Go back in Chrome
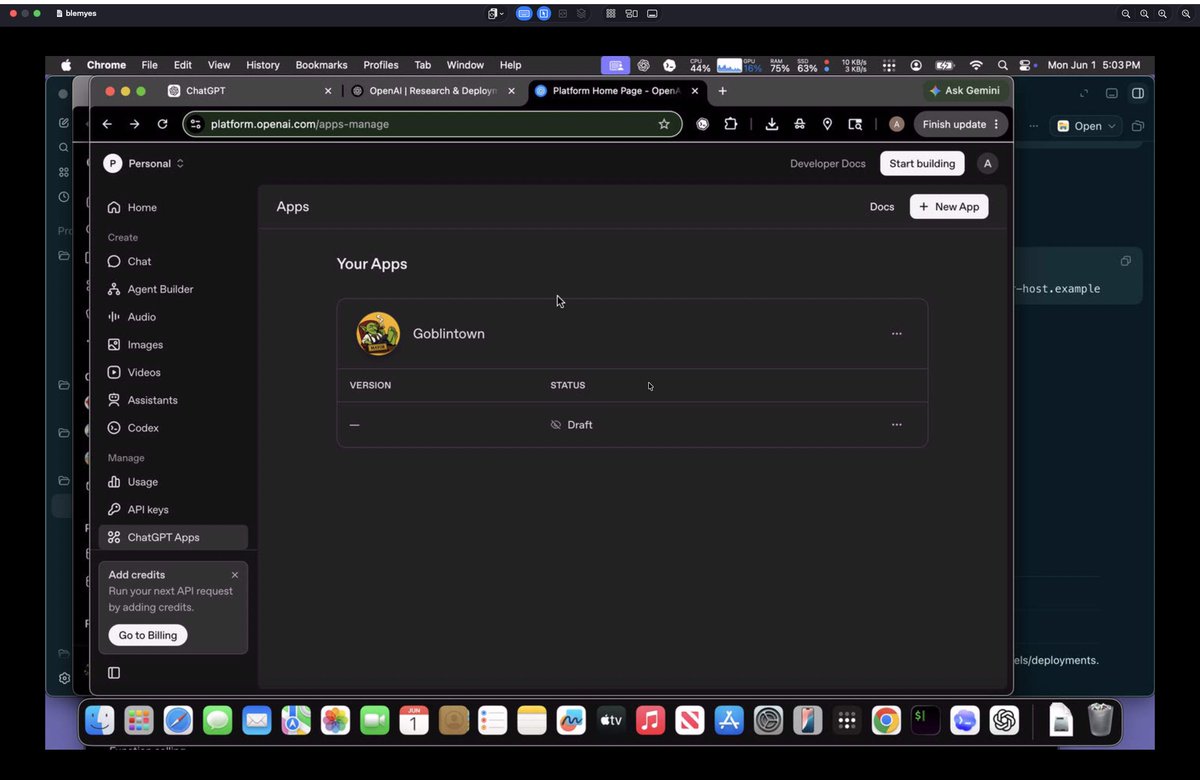Image resolution: width=1200 pixels, height=780 pixels. [107, 124]
